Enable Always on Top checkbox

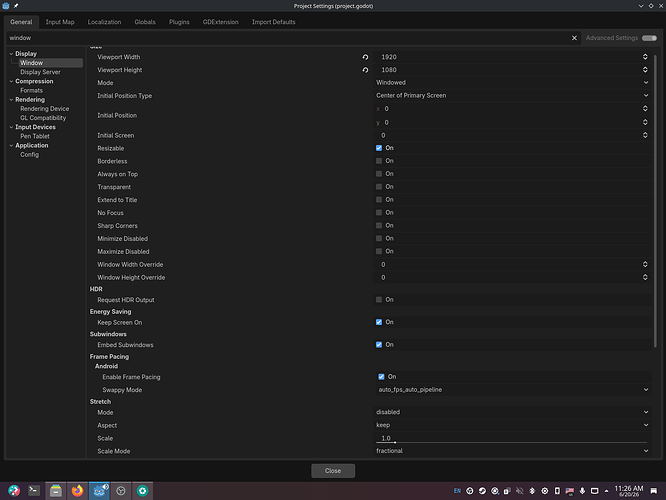pos(379,174)
